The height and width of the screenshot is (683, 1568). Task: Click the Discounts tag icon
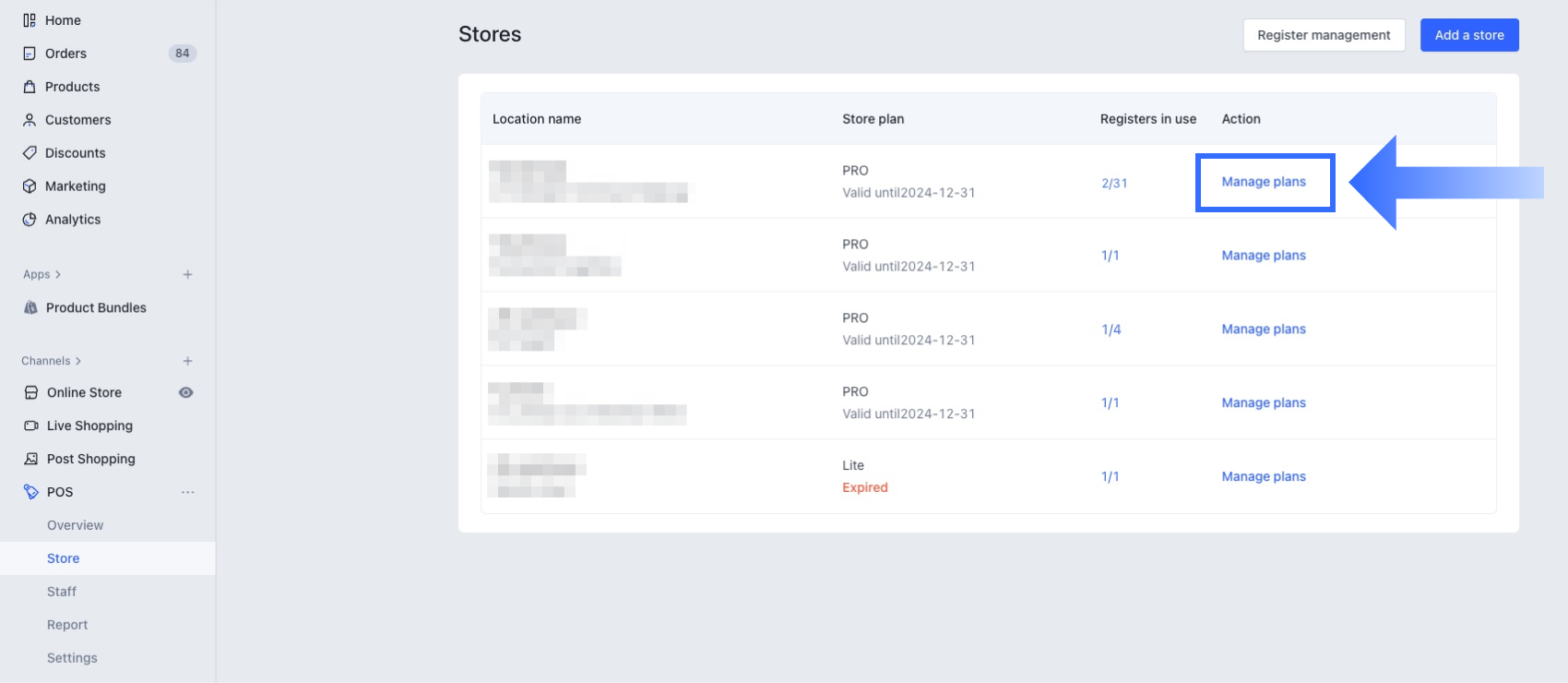(30, 153)
